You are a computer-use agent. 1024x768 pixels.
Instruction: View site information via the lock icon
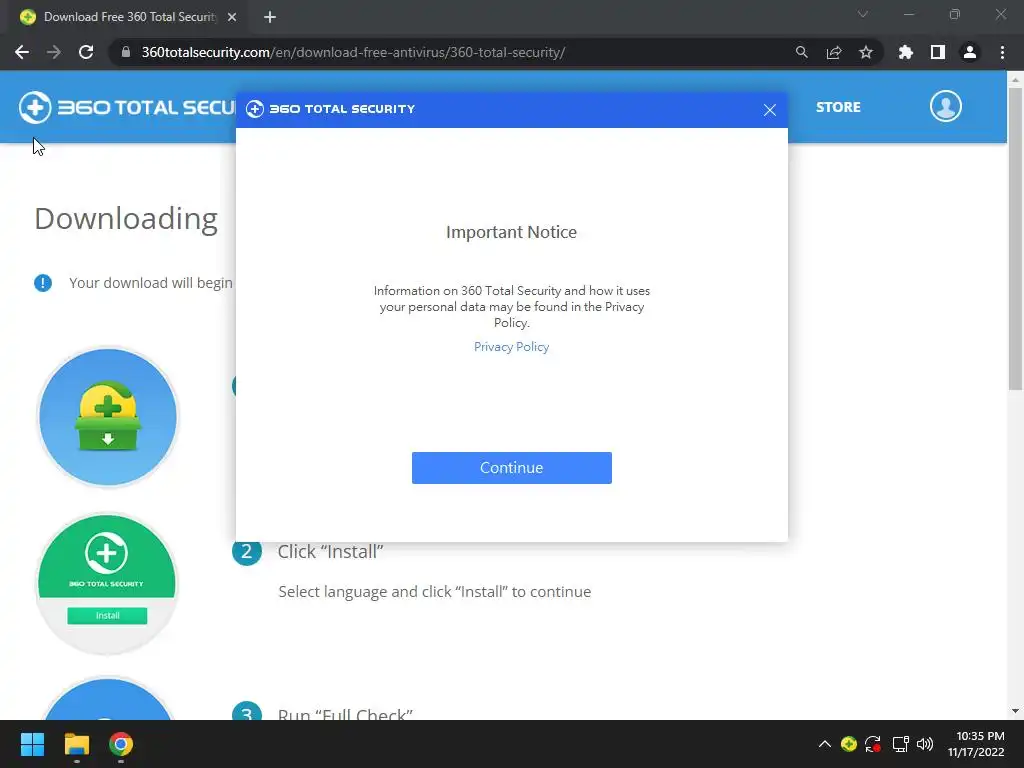coord(125,52)
